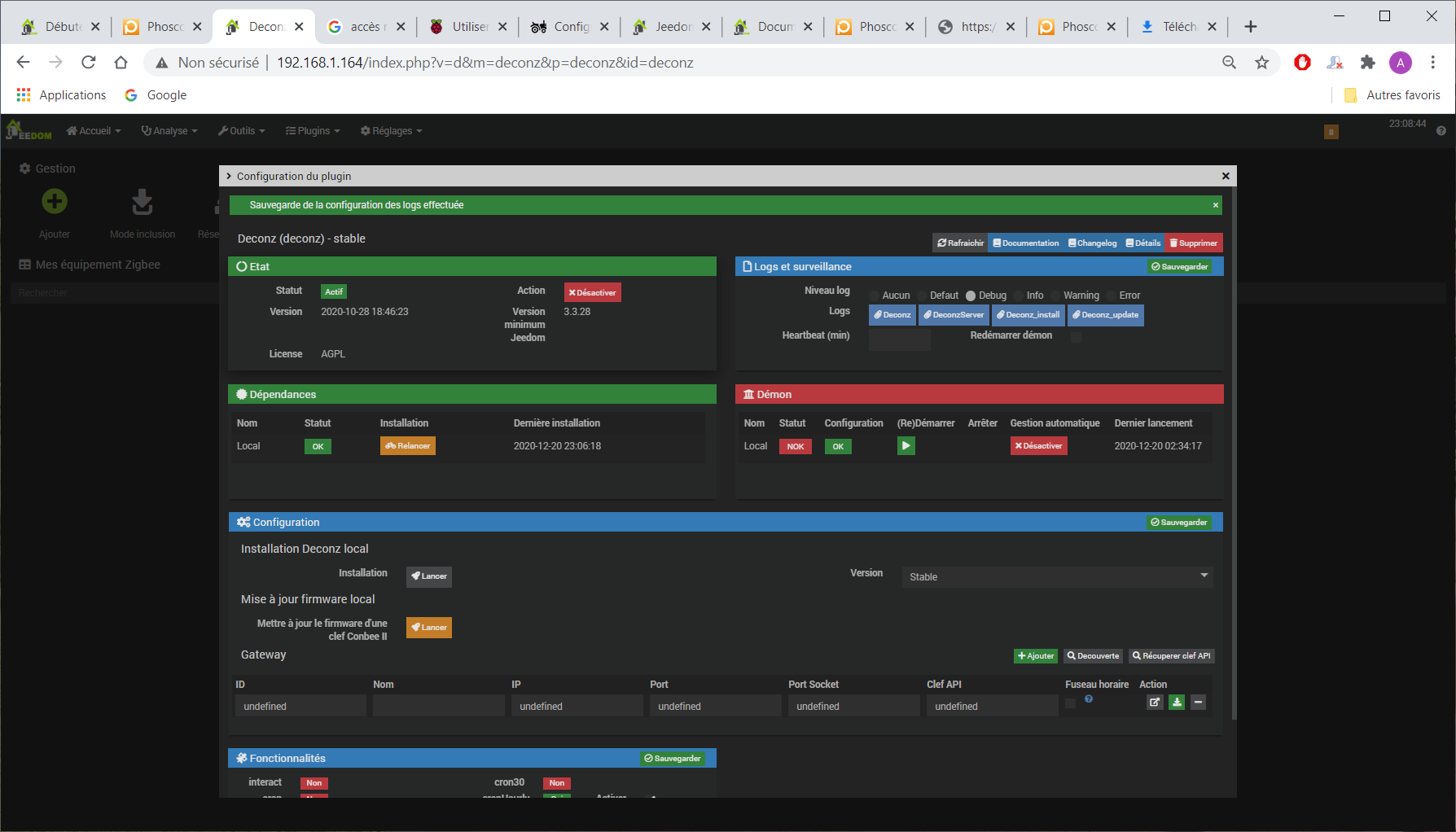
Task: Click the gateway Port Socket field
Action: pos(854,706)
